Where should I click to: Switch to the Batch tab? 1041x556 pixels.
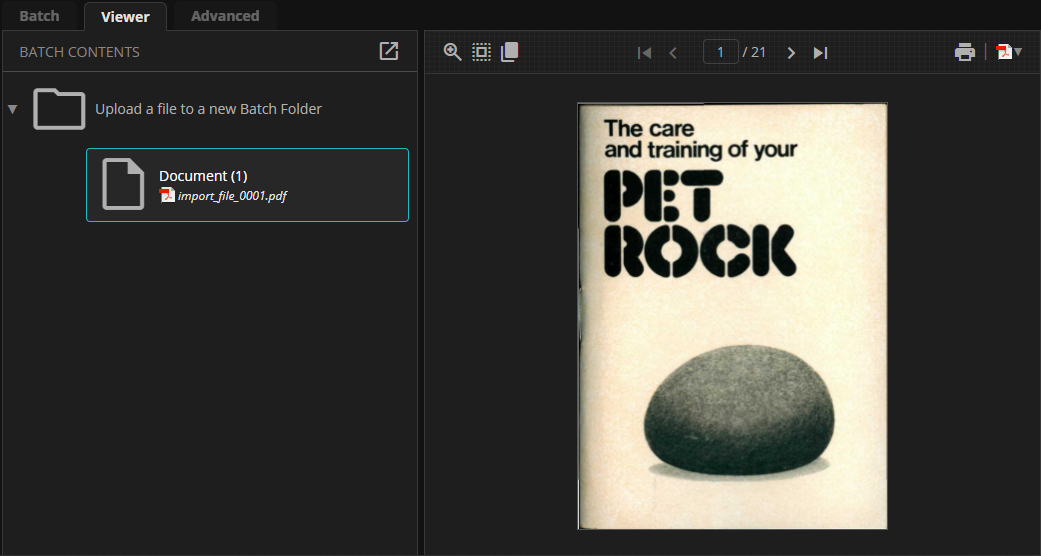40,16
